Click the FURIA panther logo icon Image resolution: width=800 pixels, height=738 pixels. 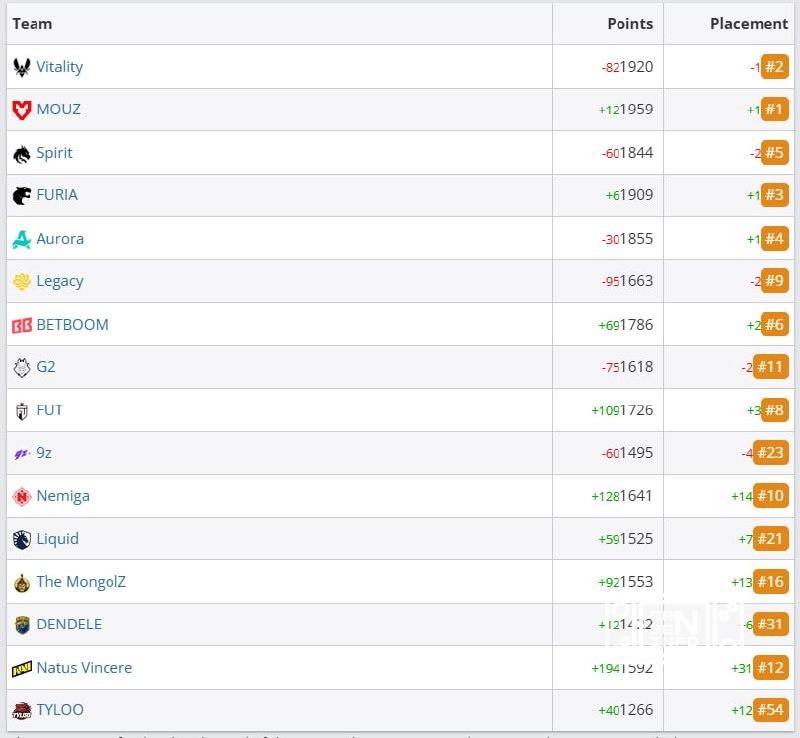click(x=22, y=195)
